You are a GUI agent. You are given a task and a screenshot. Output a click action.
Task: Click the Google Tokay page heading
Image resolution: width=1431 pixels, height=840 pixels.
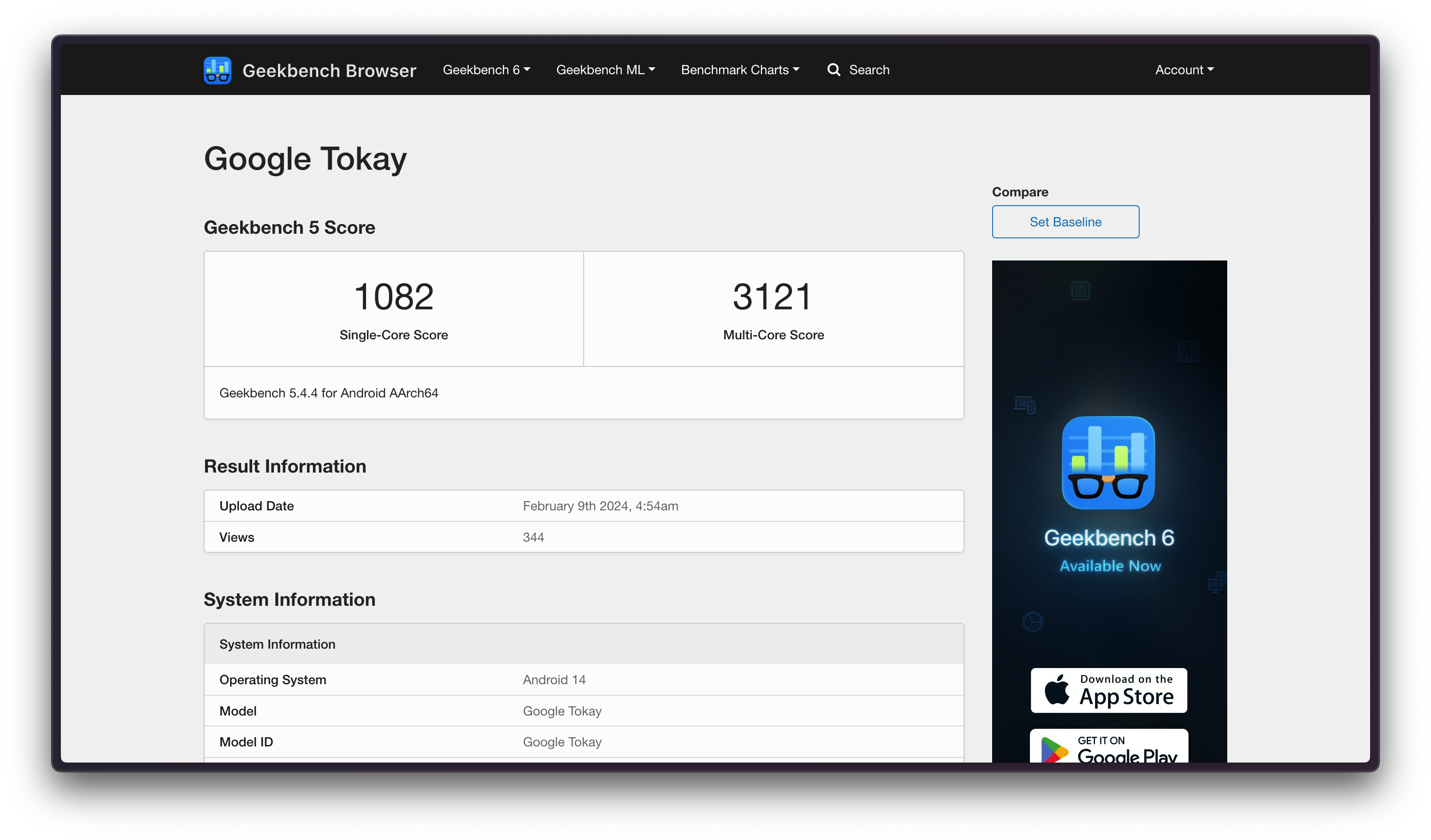[x=305, y=159]
